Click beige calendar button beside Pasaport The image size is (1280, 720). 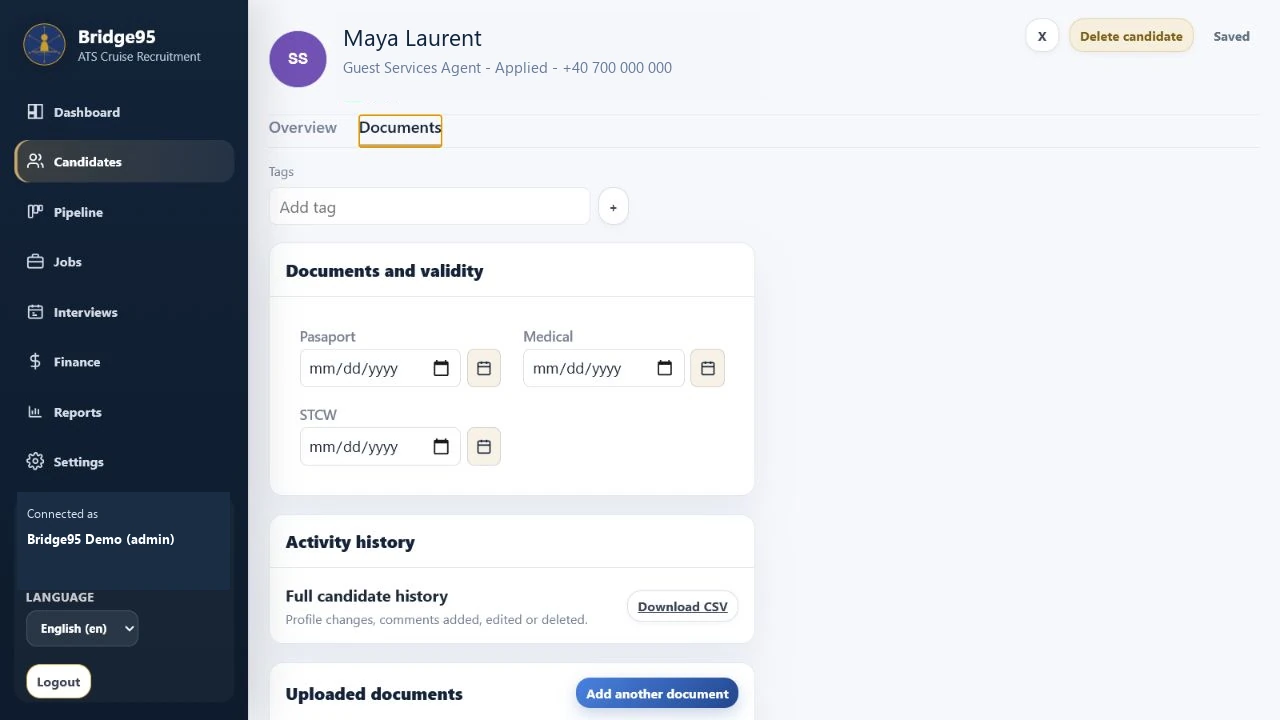[x=484, y=369]
